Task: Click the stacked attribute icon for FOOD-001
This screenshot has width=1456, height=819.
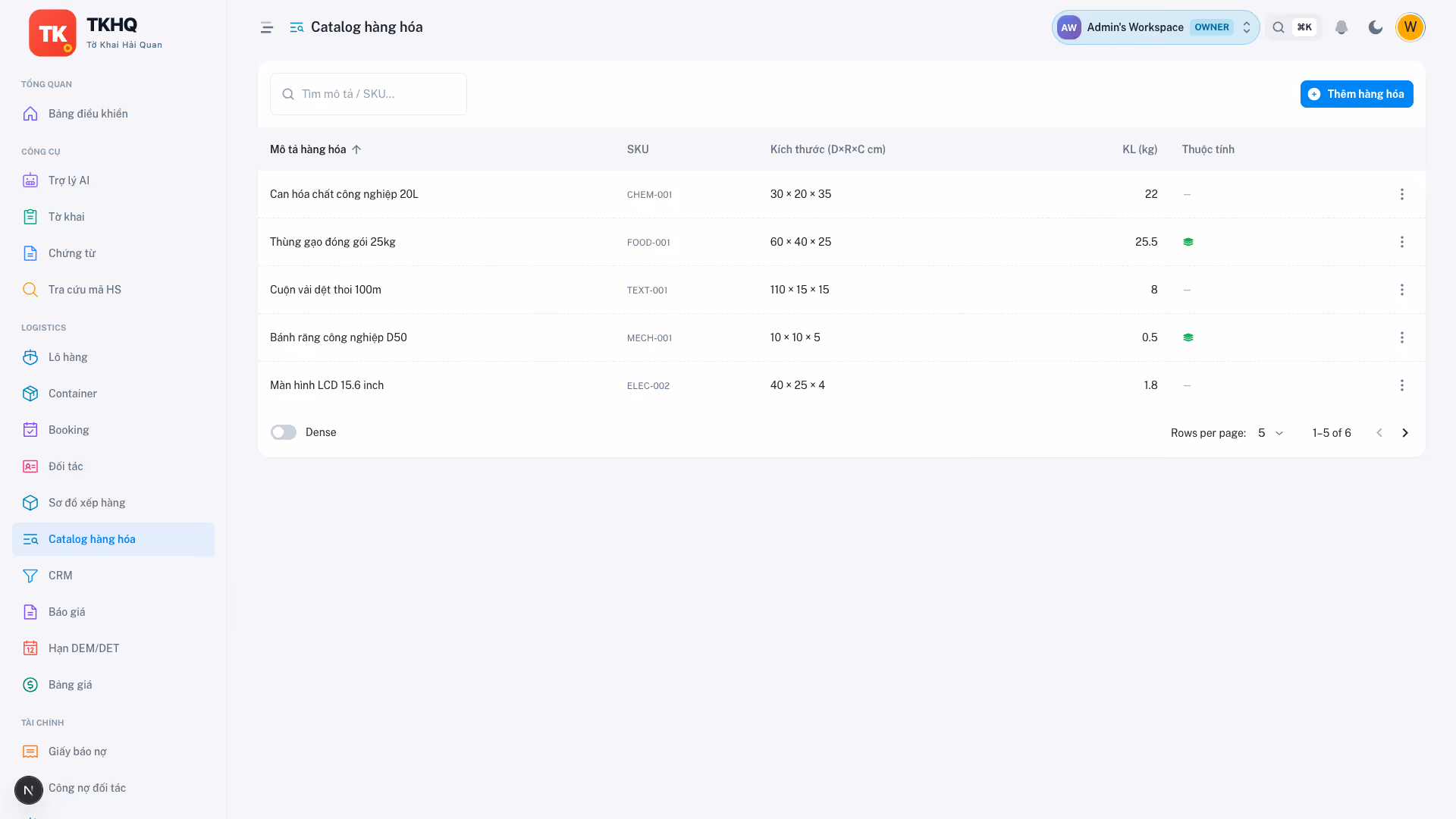Action: point(1188,242)
